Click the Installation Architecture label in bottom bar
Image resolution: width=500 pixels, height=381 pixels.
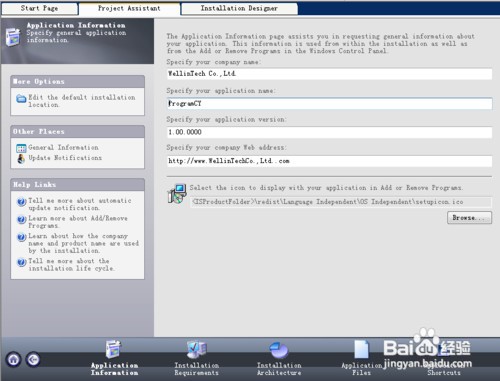[279, 369]
